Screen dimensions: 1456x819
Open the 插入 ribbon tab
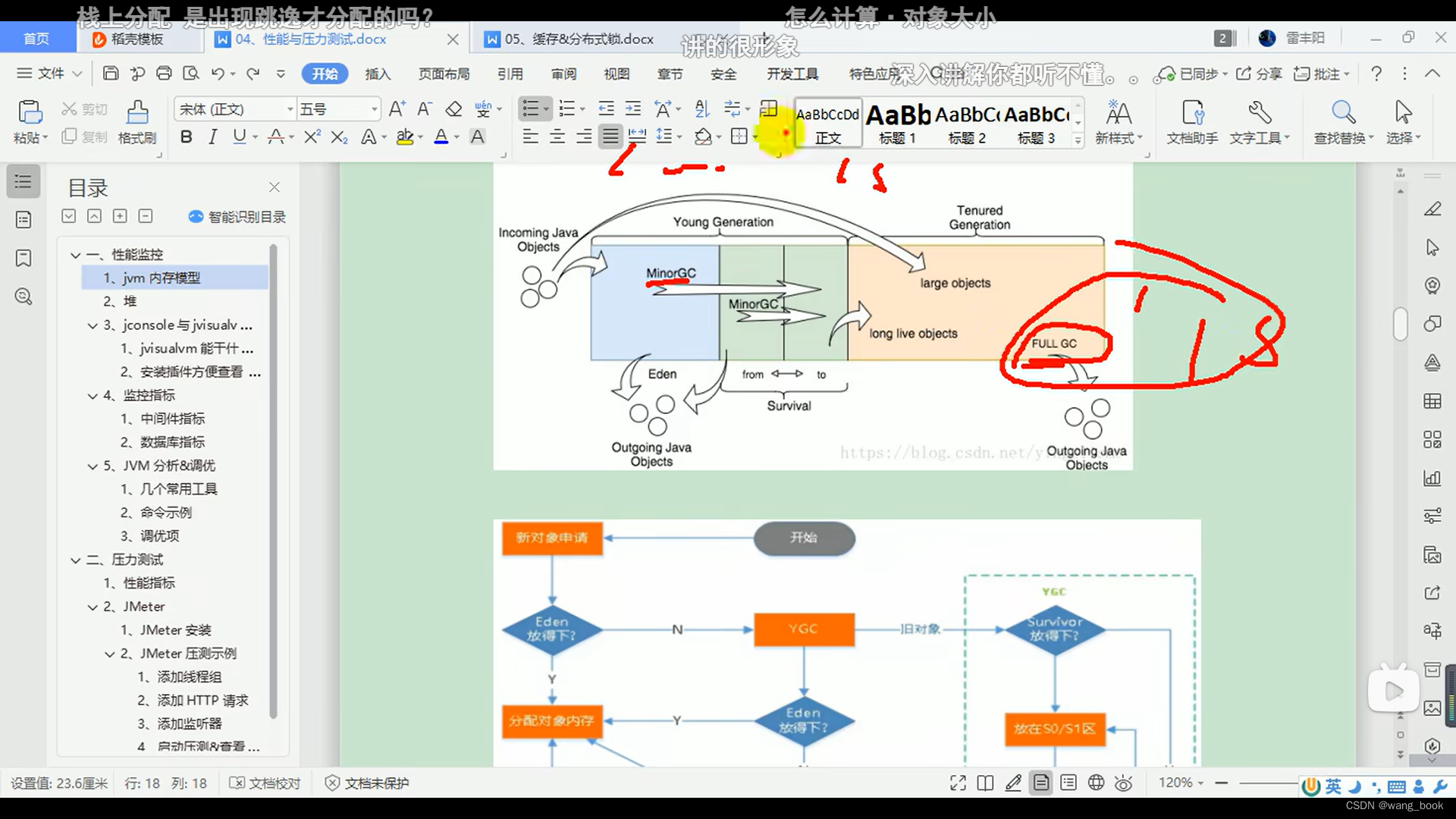[378, 74]
